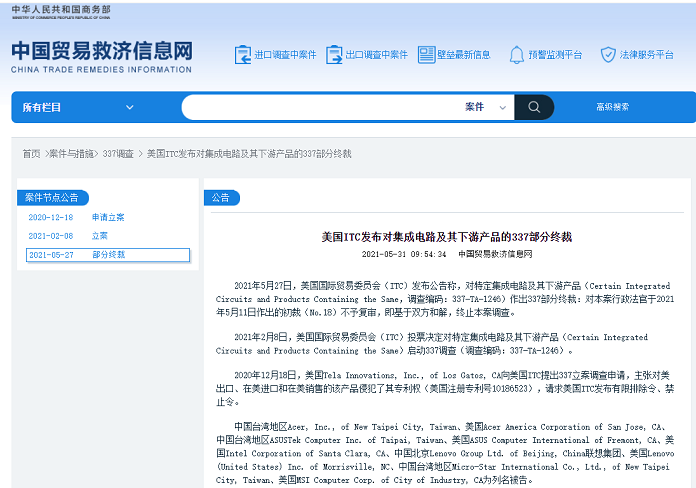Open 出口调查中案件 link
Image resolution: width=696 pixels, height=488 pixels.
[x=376, y=55]
